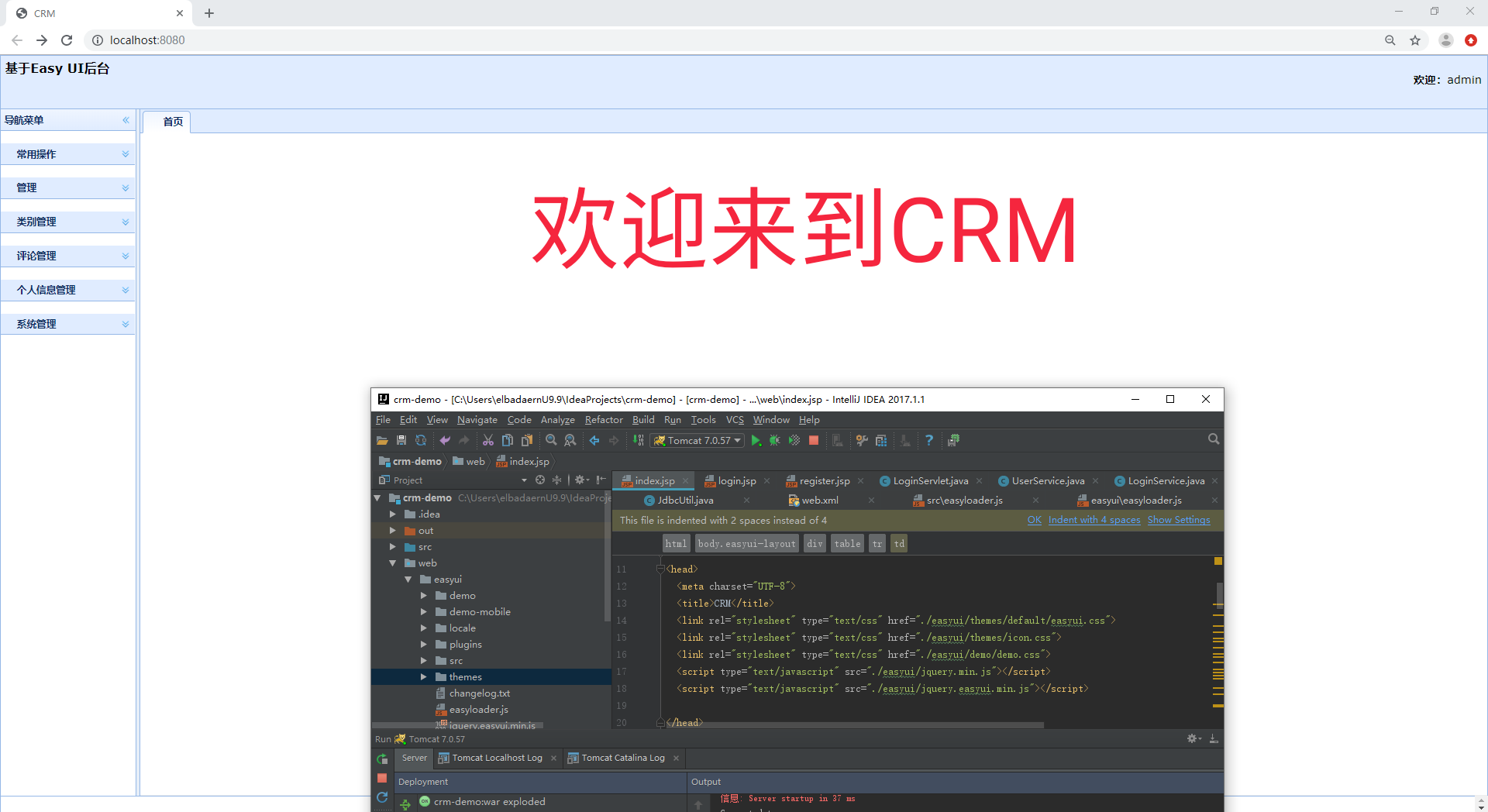The width and height of the screenshot is (1488, 812).
Task: Click the Chrome address bar
Action: (728, 40)
